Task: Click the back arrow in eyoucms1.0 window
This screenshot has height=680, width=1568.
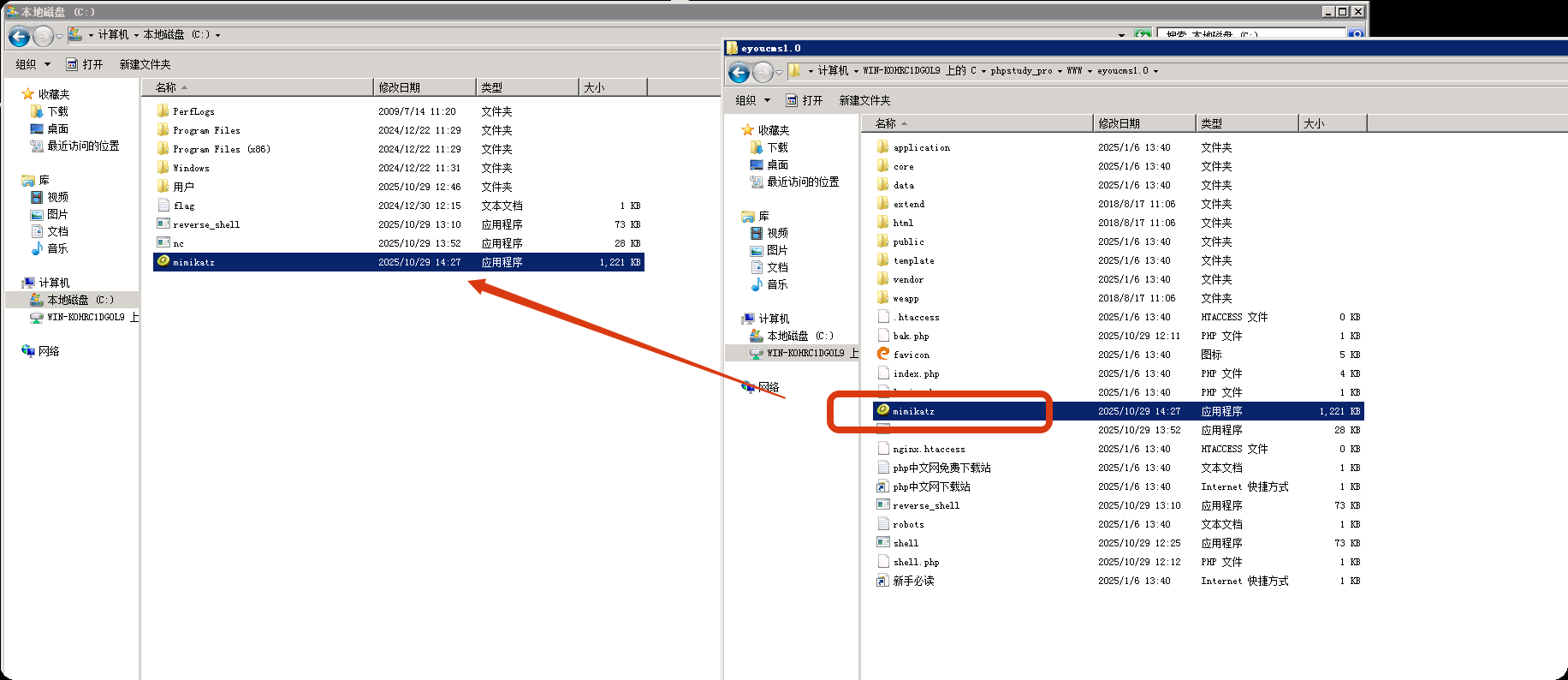Action: pos(739,73)
